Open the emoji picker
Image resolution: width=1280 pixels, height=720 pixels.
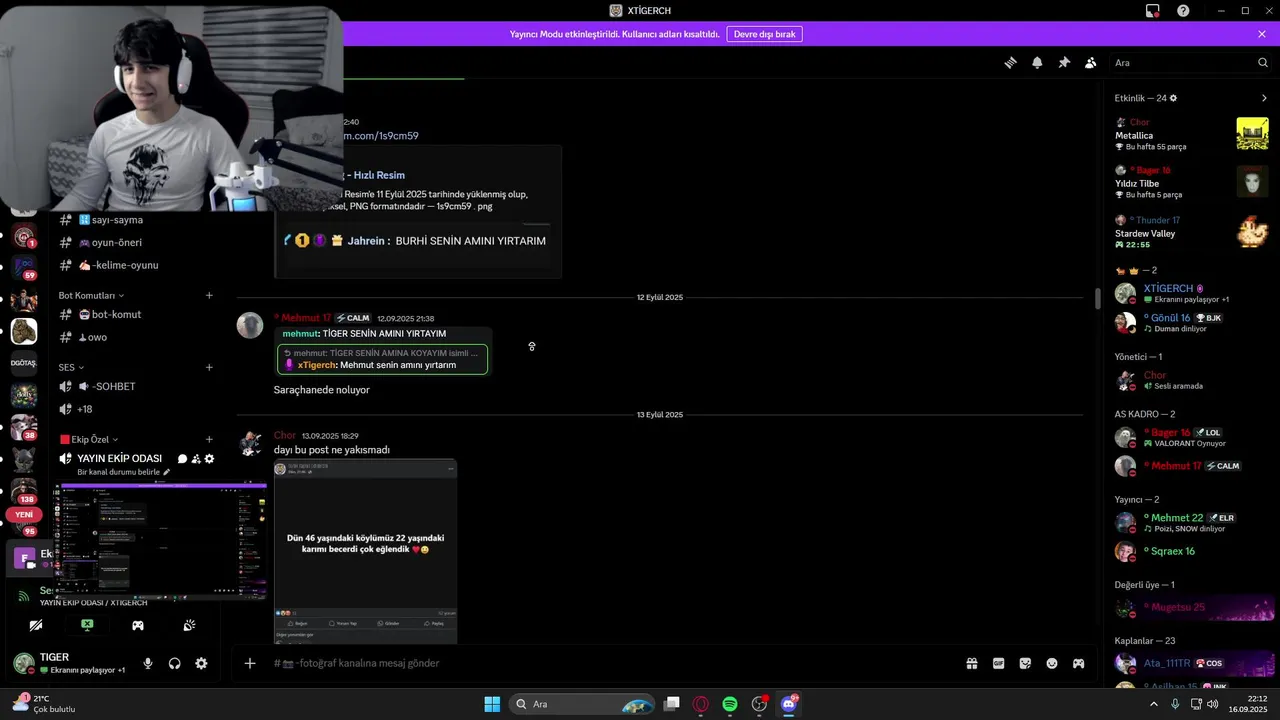[x=1052, y=663]
